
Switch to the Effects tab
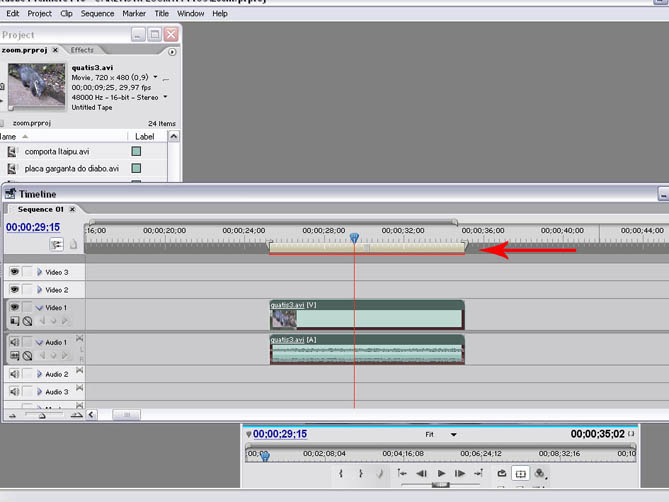82,50
